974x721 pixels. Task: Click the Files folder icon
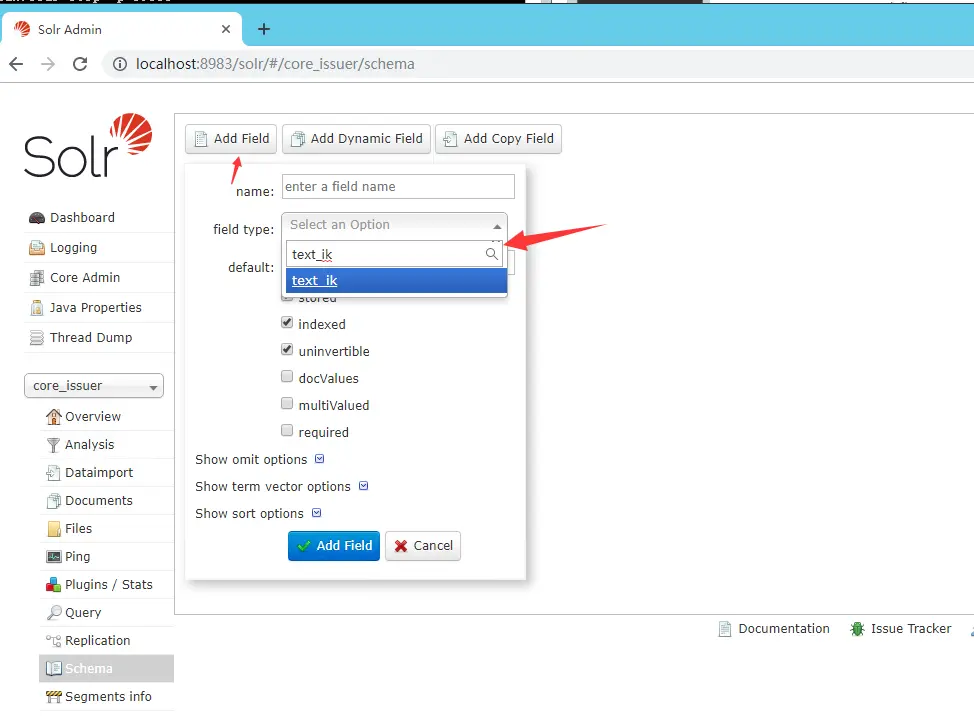tap(54, 528)
